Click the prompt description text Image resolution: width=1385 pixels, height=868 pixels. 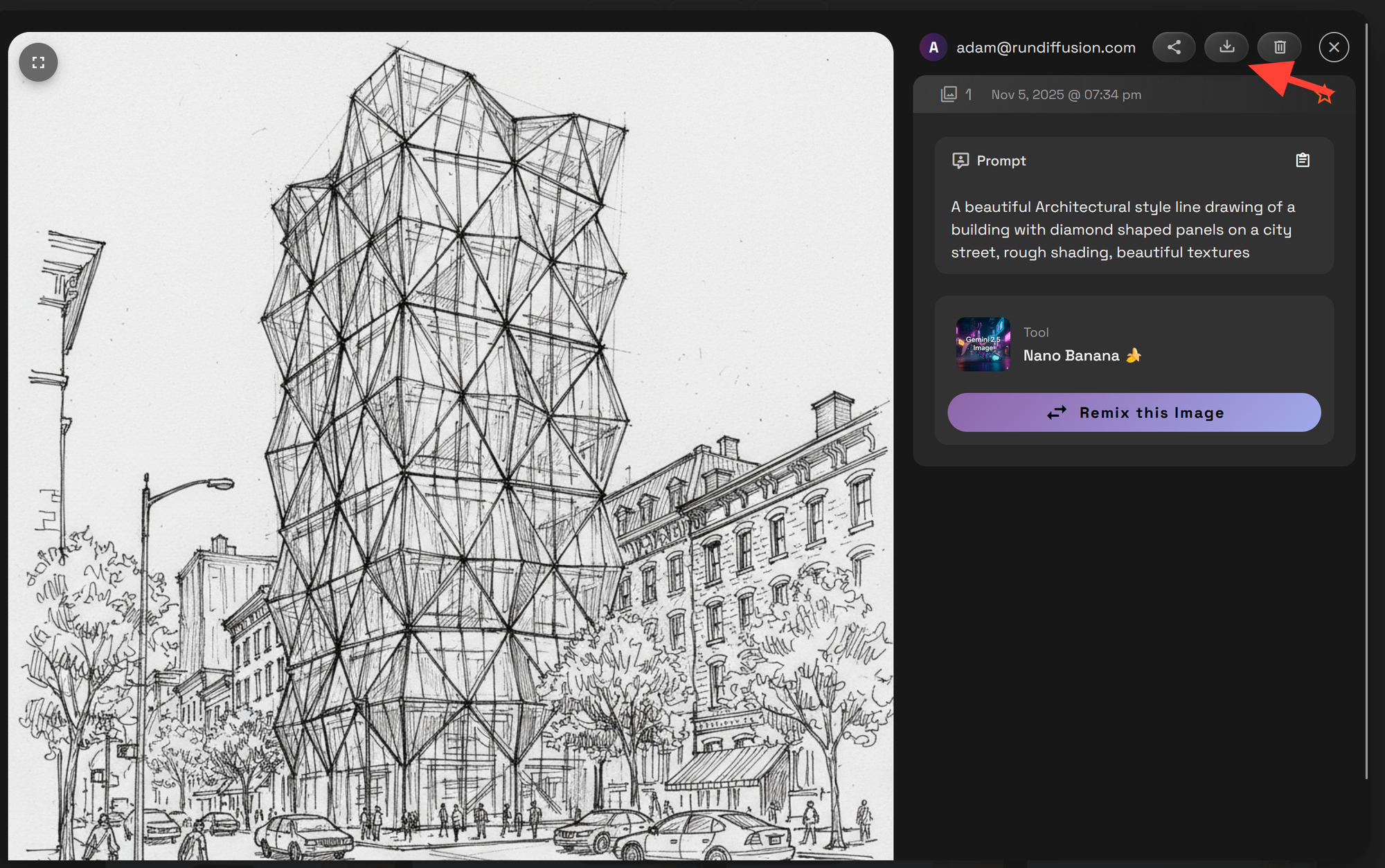tap(1122, 229)
